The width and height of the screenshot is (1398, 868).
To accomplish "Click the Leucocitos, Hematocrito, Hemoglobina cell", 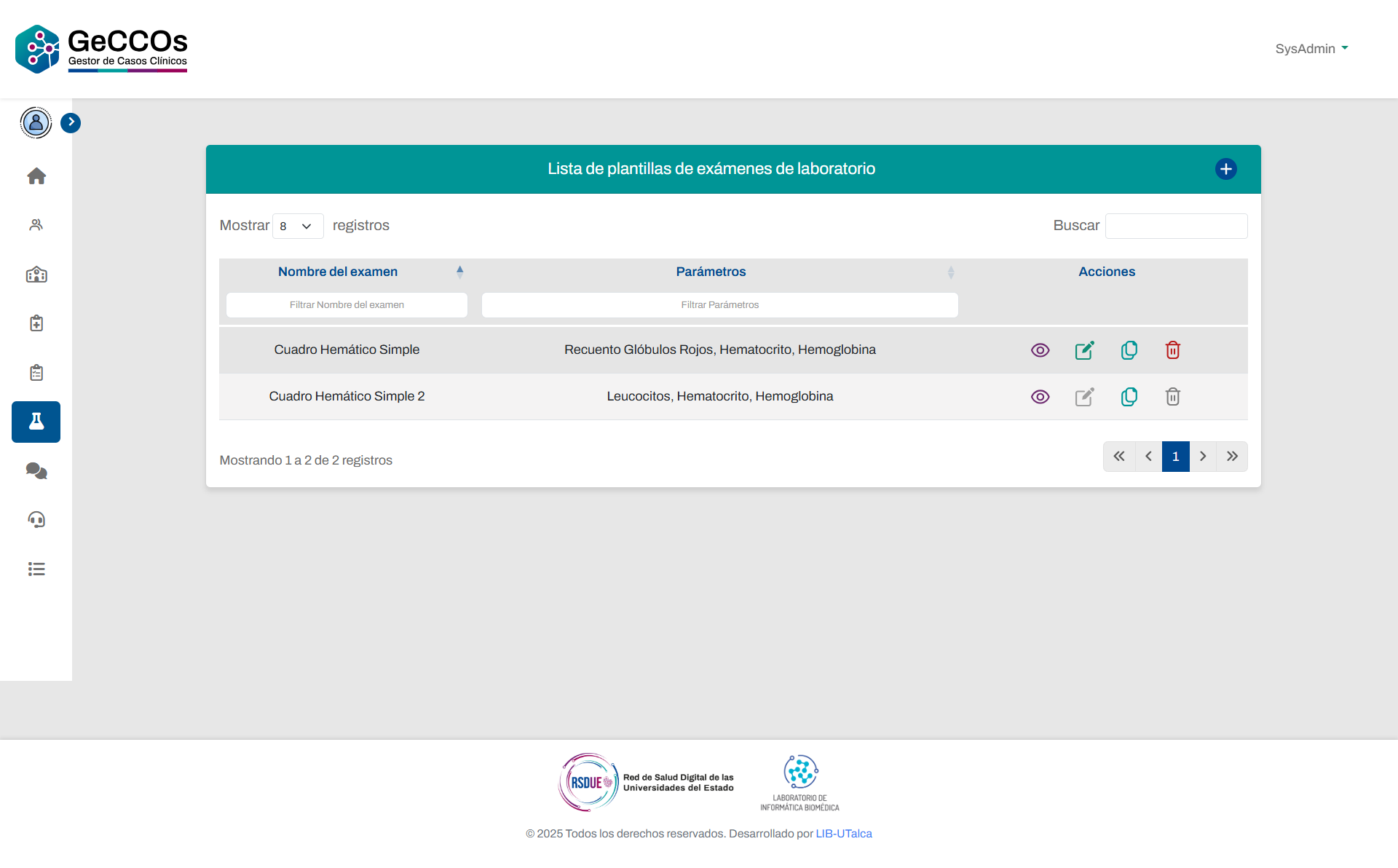I will pos(719,397).
